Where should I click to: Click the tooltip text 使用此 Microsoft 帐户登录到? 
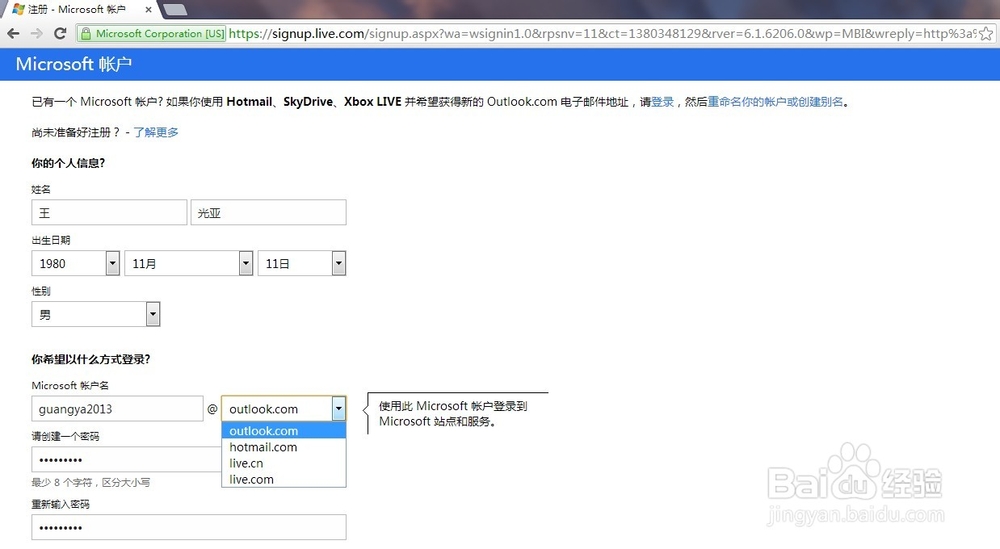[x=453, y=406]
